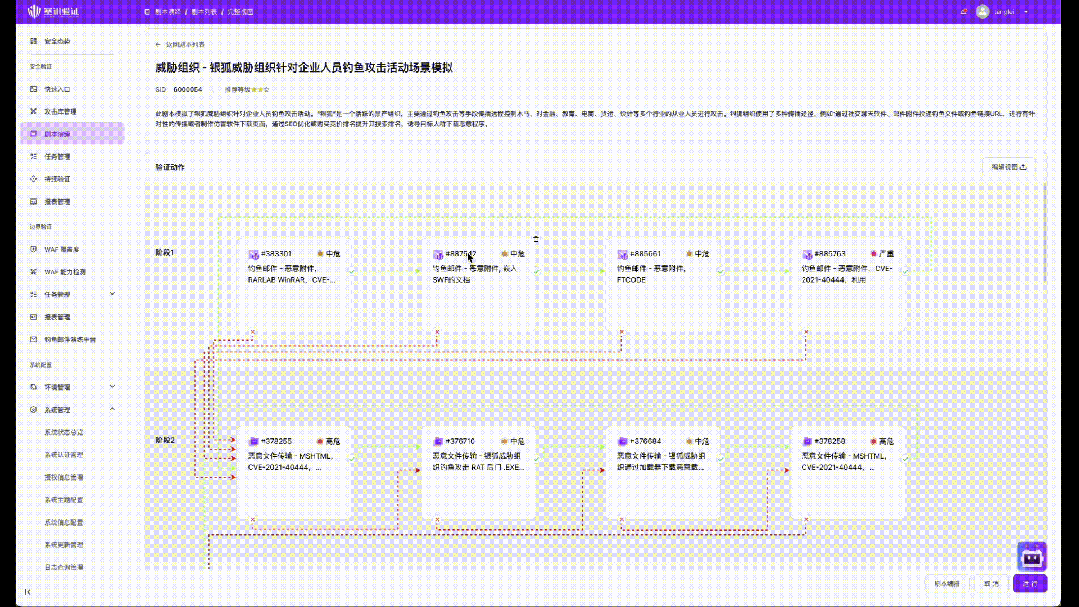The height and width of the screenshot is (607, 1079).
Task: Click the node icon of card #383301
Action: 254,255
